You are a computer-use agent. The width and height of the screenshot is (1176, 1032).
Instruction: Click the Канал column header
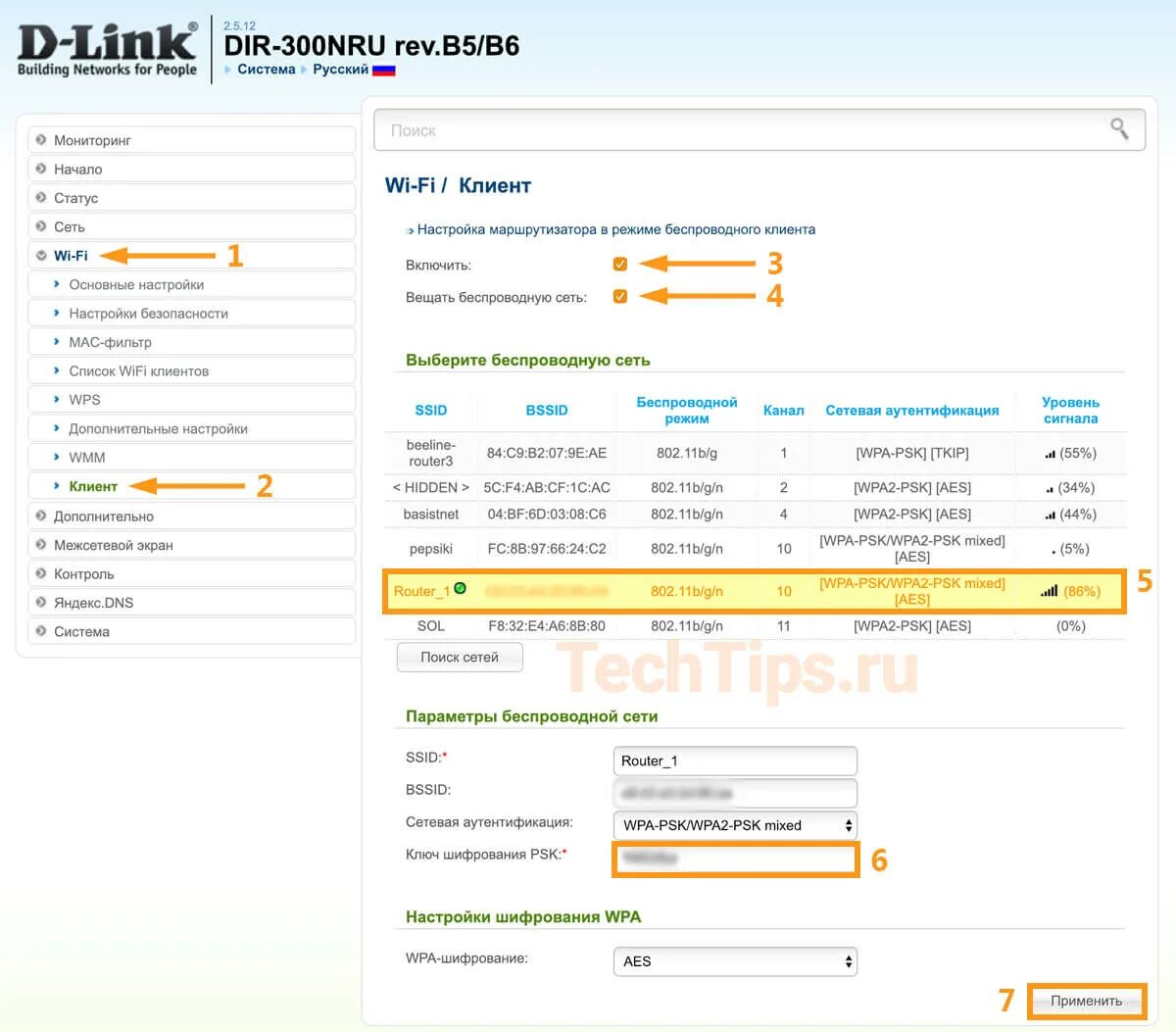(x=783, y=410)
